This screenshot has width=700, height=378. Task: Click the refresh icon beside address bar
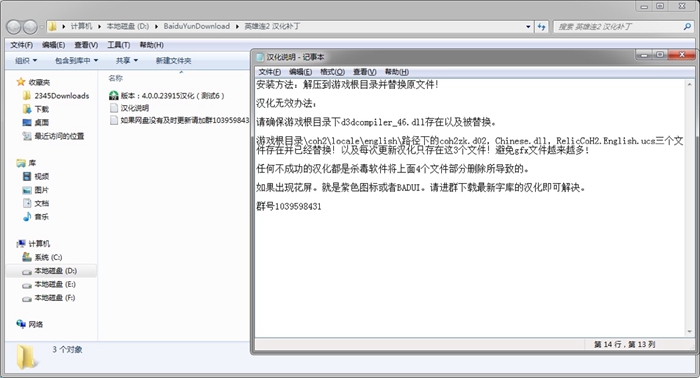click(x=542, y=27)
